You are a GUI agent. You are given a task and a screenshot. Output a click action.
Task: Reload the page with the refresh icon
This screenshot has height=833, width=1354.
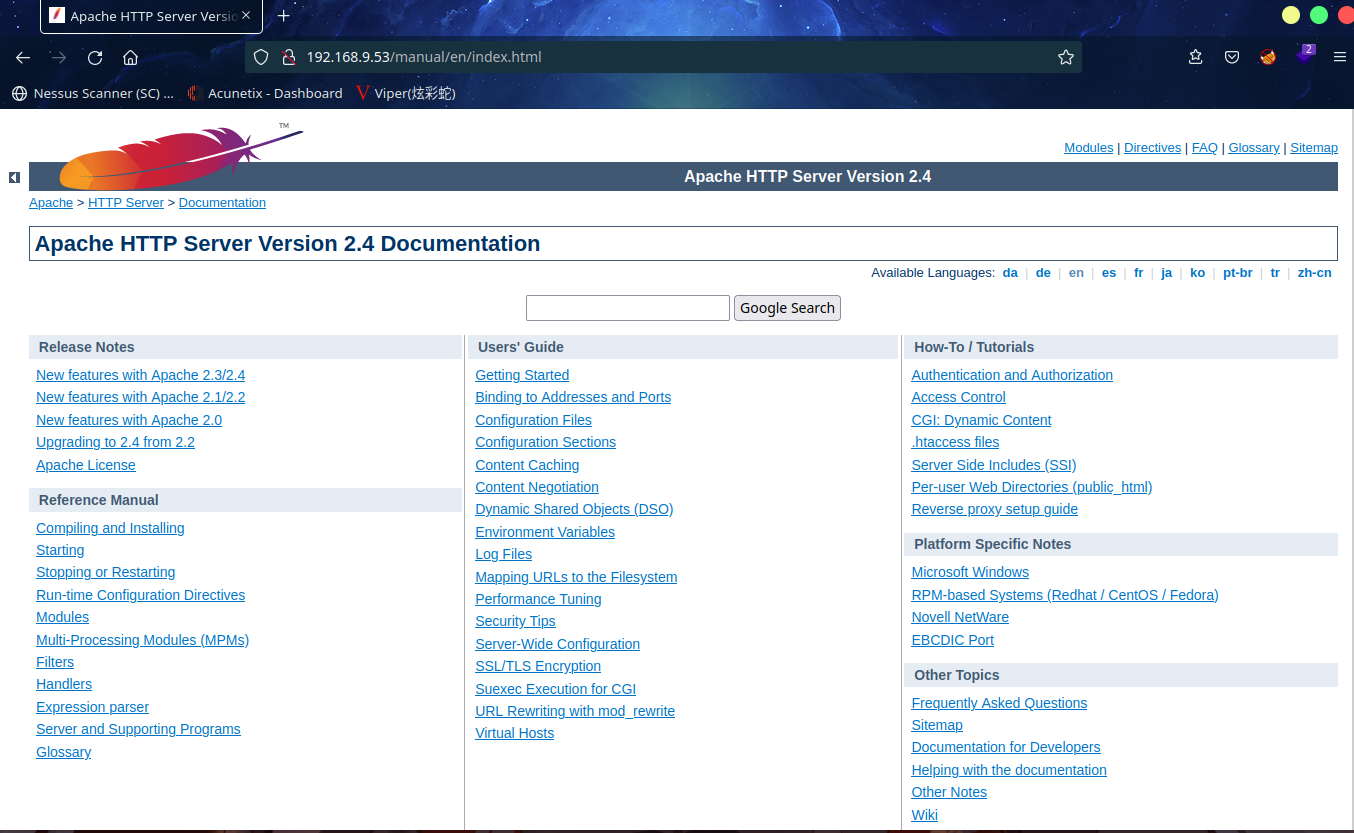[95, 57]
